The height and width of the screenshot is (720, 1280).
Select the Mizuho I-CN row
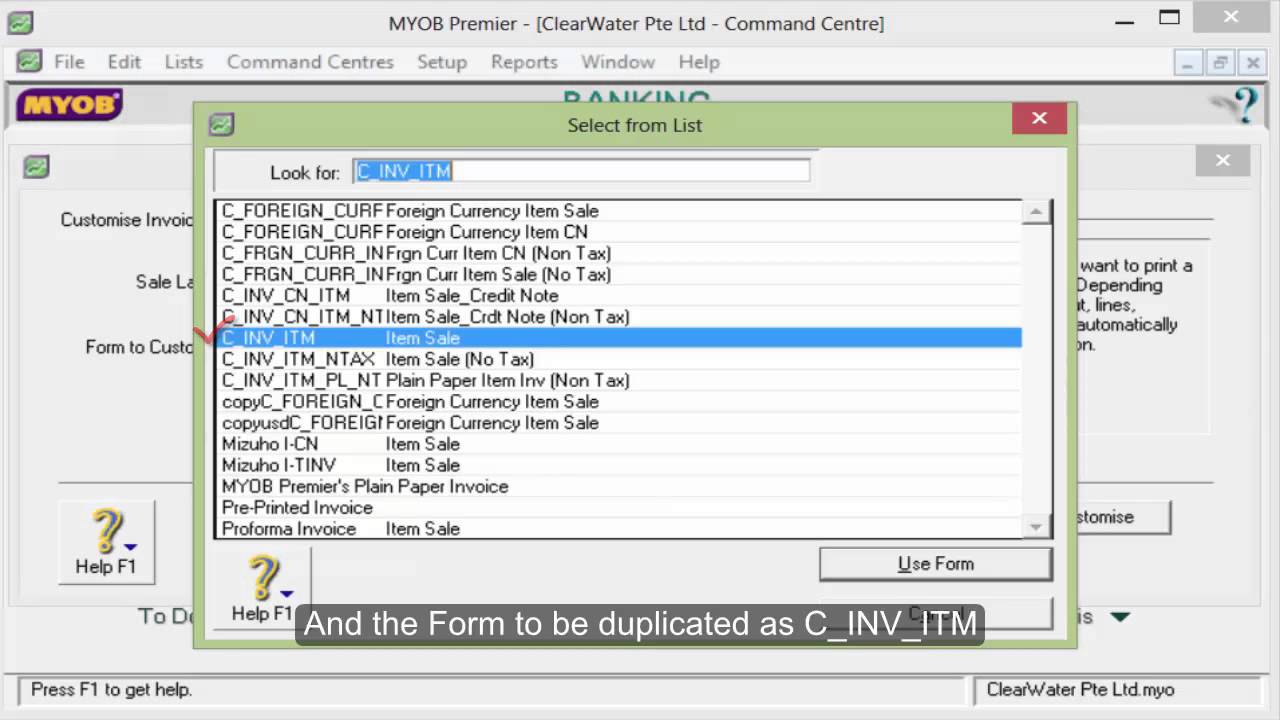619,444
